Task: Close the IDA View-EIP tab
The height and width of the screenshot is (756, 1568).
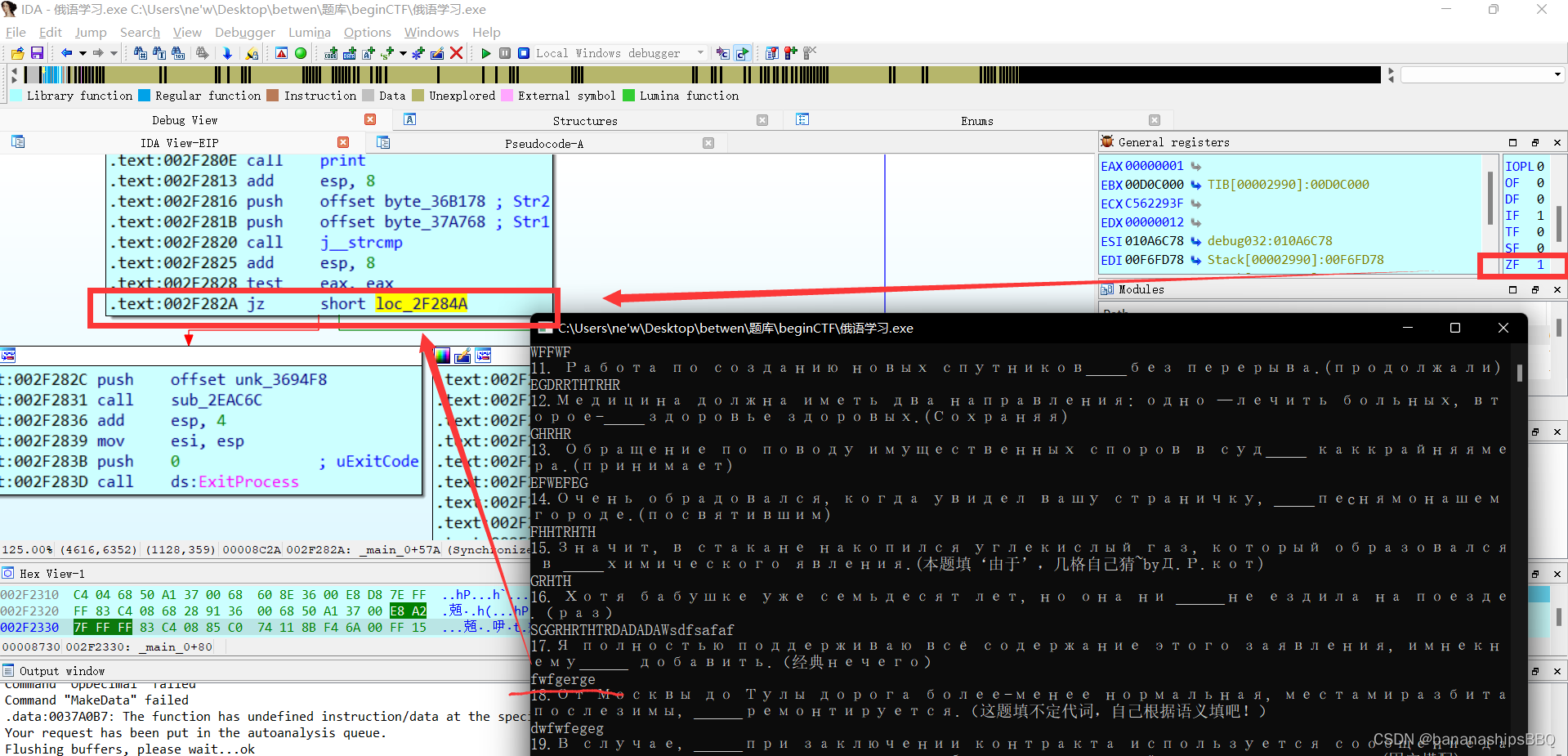Action: click(343, 142)
